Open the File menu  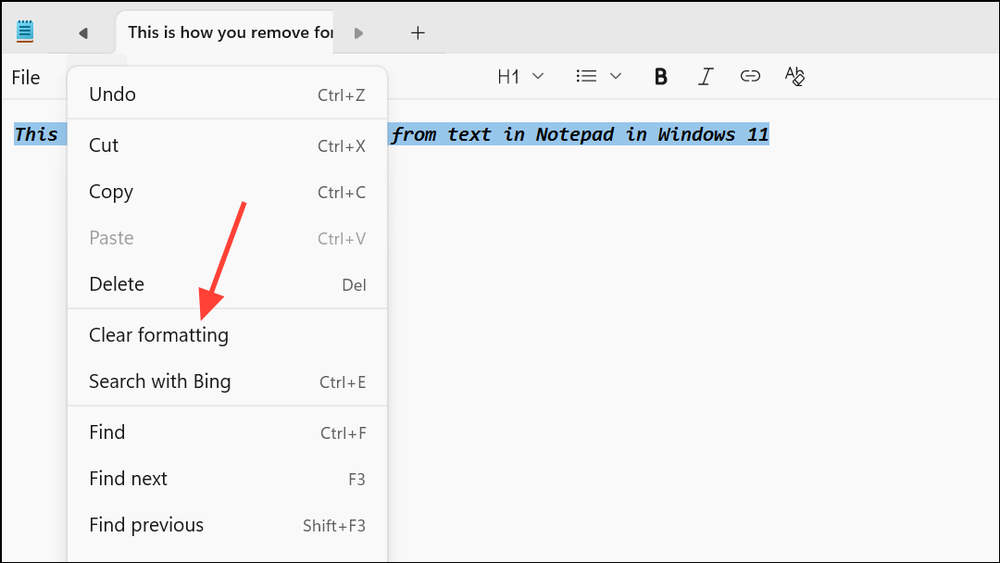tap(26, 77)
